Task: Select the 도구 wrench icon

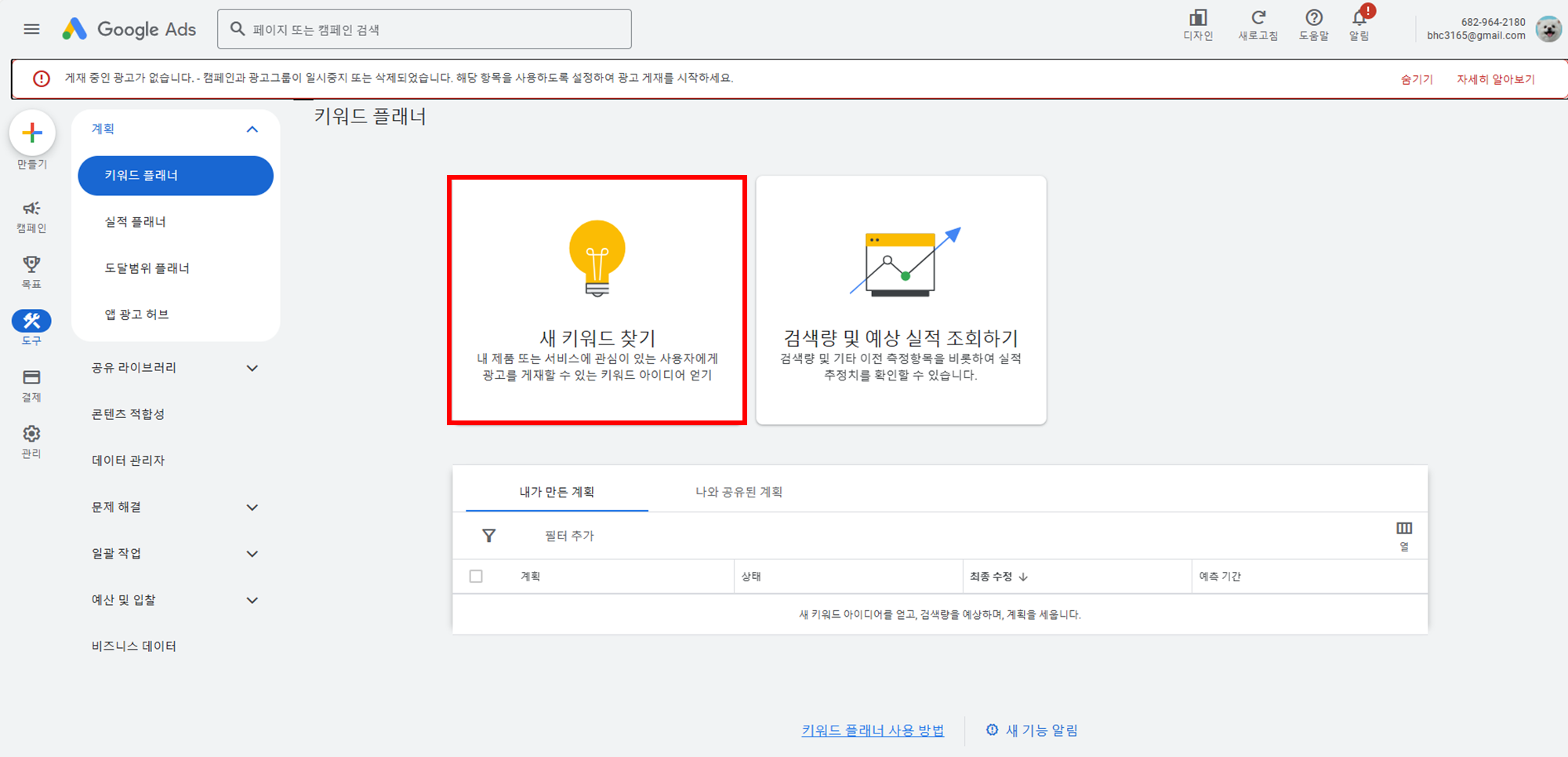Action: click(x=31, y=319)
